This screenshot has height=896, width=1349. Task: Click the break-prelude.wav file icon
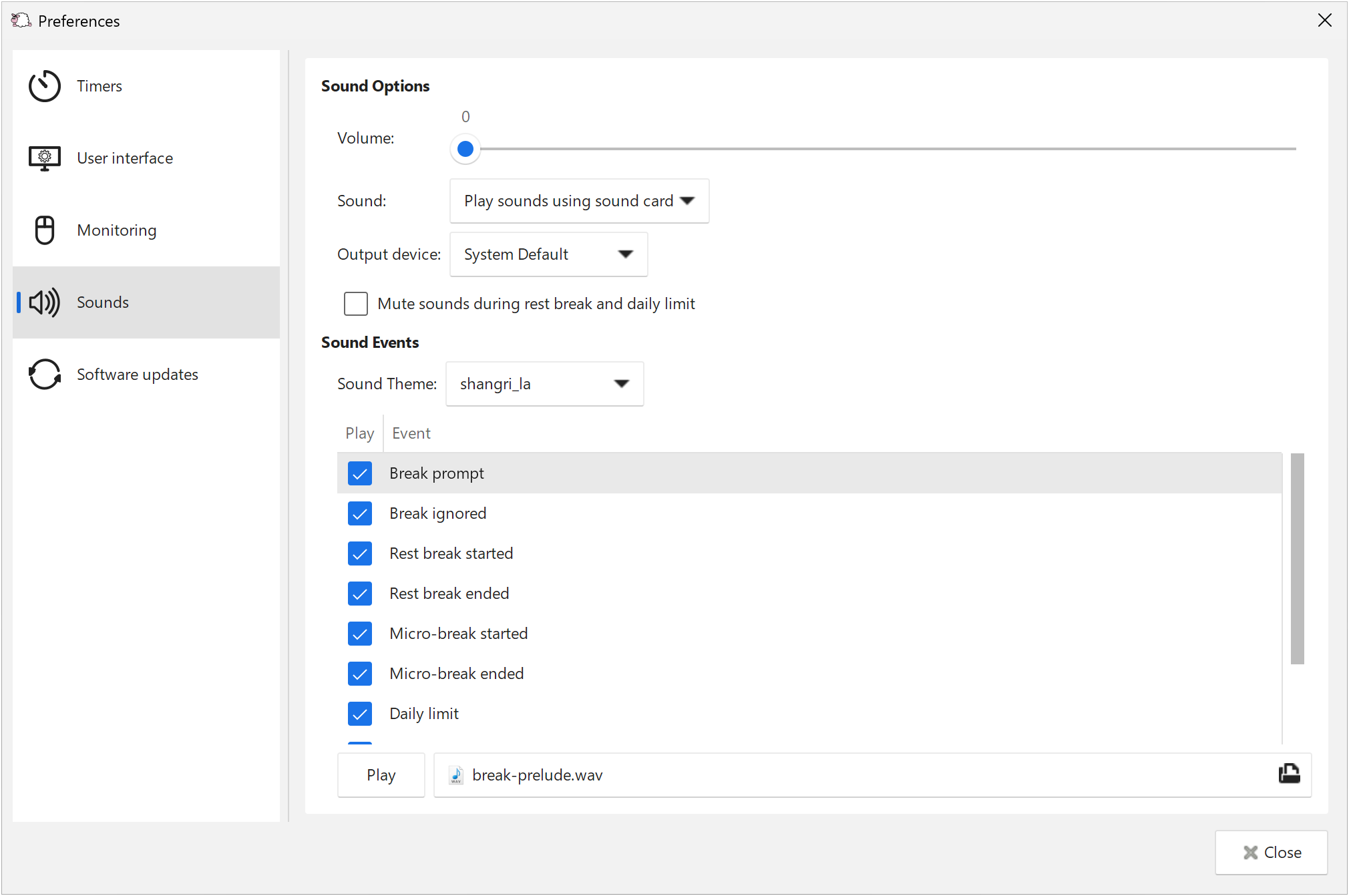(456, 775)
